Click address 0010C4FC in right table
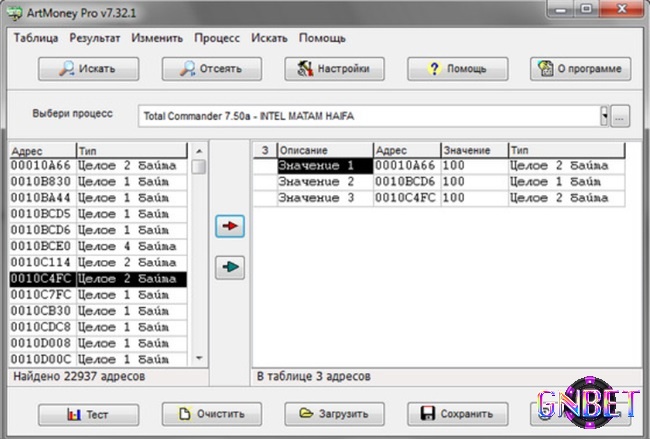 [407, 198]
